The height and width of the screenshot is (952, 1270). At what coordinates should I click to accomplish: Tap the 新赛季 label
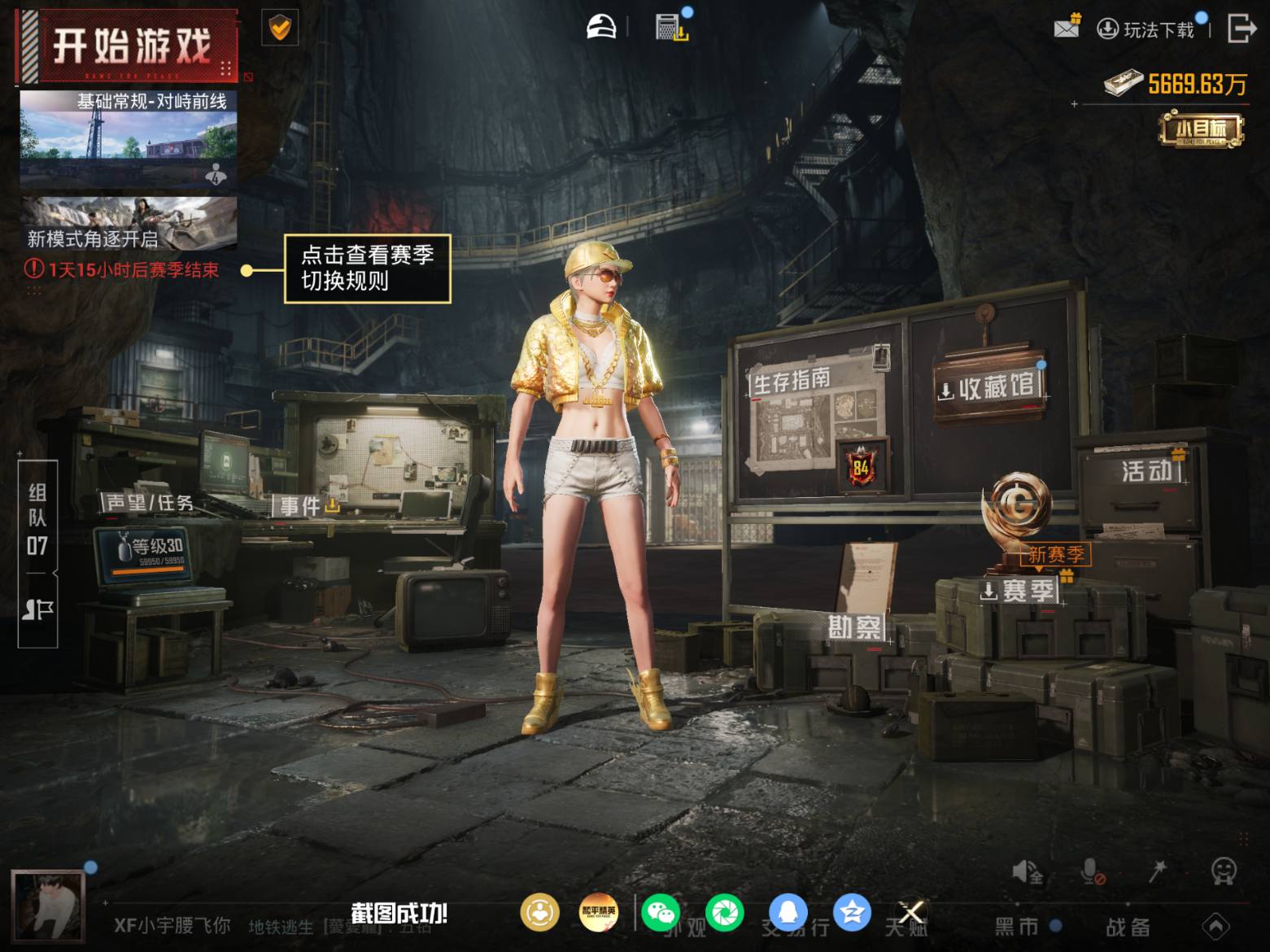(x=1055, y=555)
